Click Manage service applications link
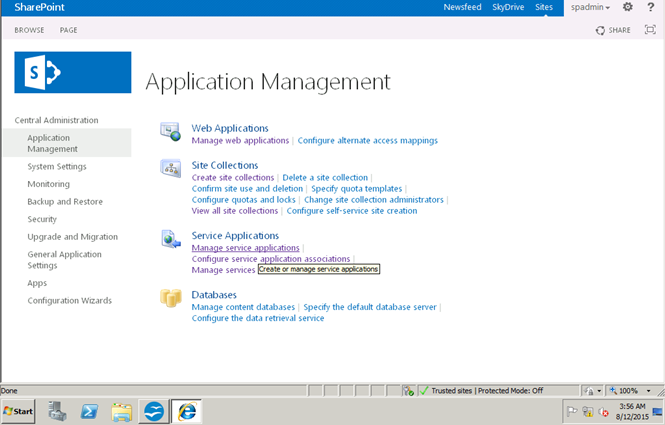 [246, 248]
